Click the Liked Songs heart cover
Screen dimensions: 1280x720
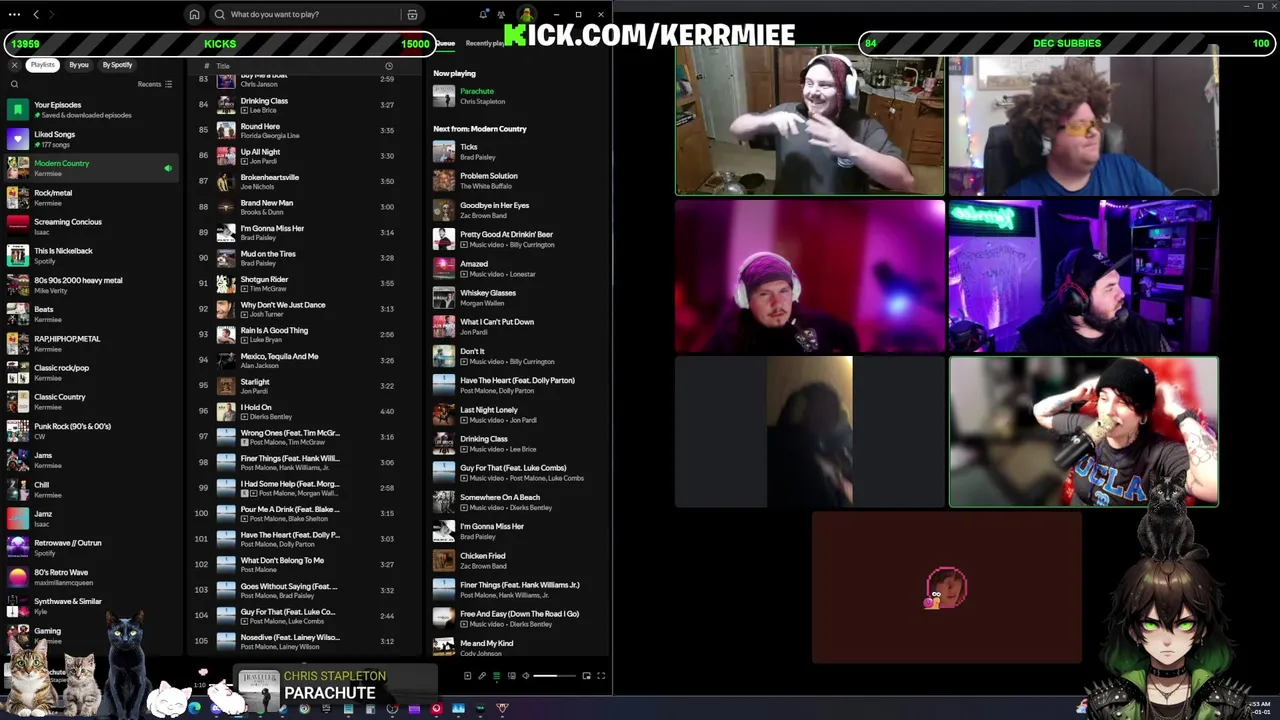[x=18, y=139]
